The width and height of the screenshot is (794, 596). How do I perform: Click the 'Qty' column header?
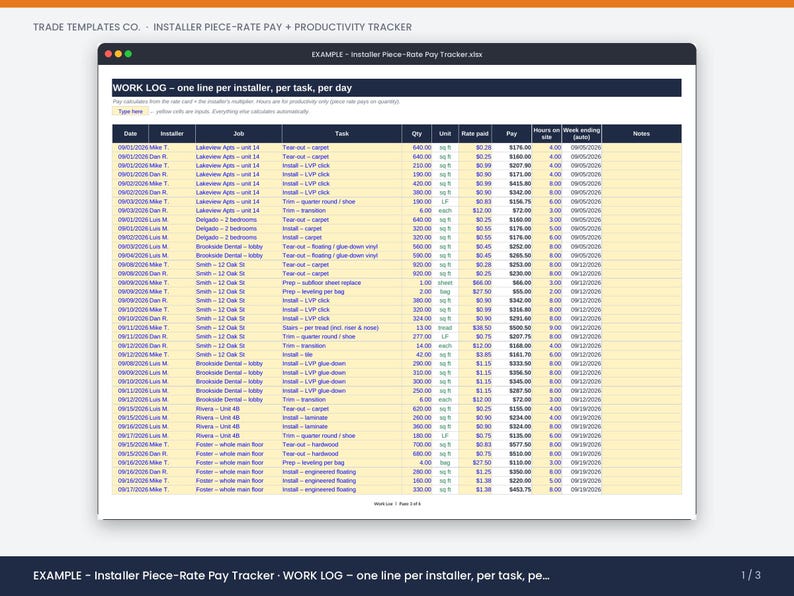pos(417,134)
